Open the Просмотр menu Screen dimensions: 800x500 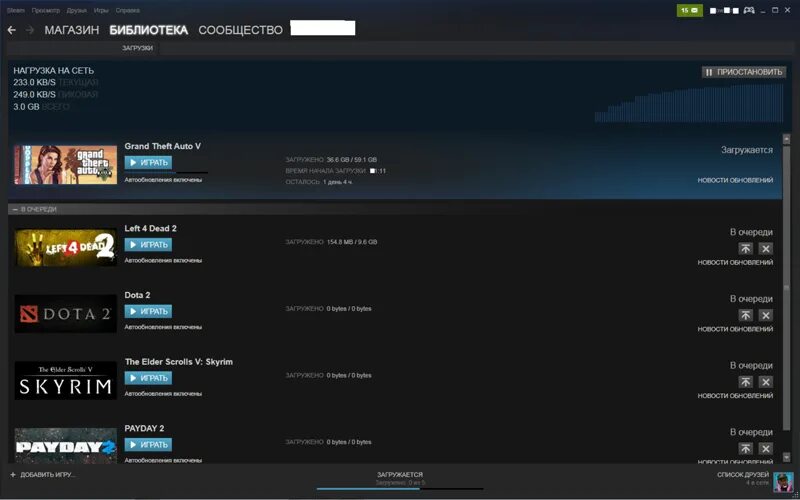click(x=45, y=10)
